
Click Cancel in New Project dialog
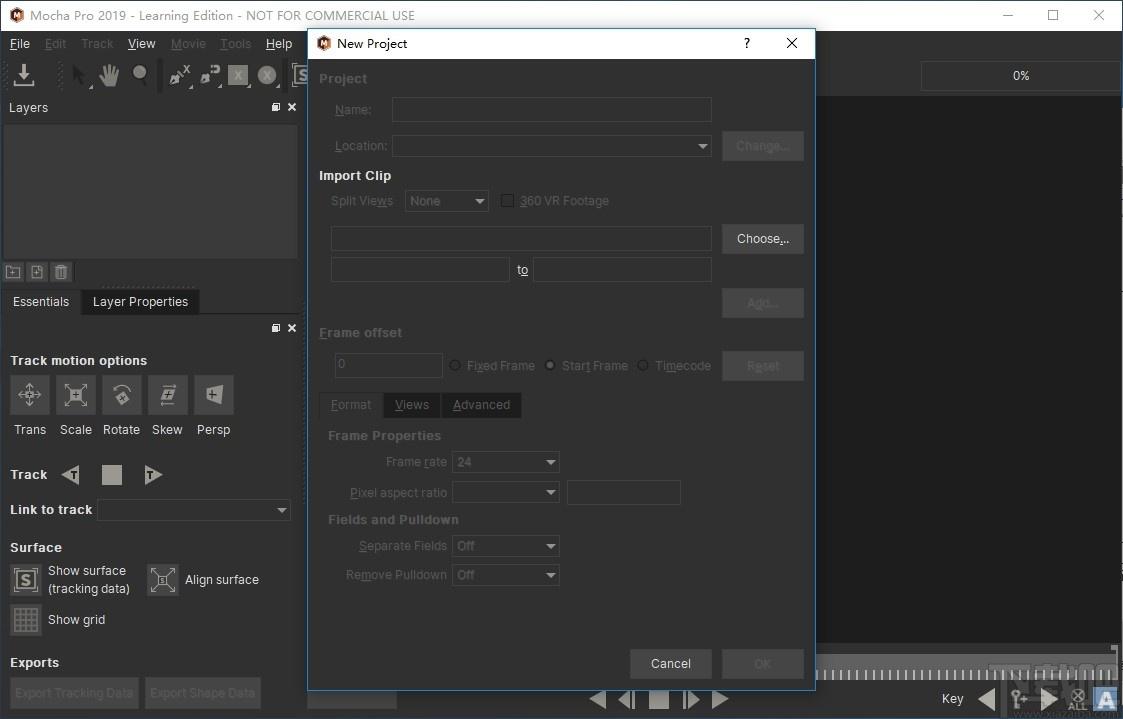(x=671, y=664)
